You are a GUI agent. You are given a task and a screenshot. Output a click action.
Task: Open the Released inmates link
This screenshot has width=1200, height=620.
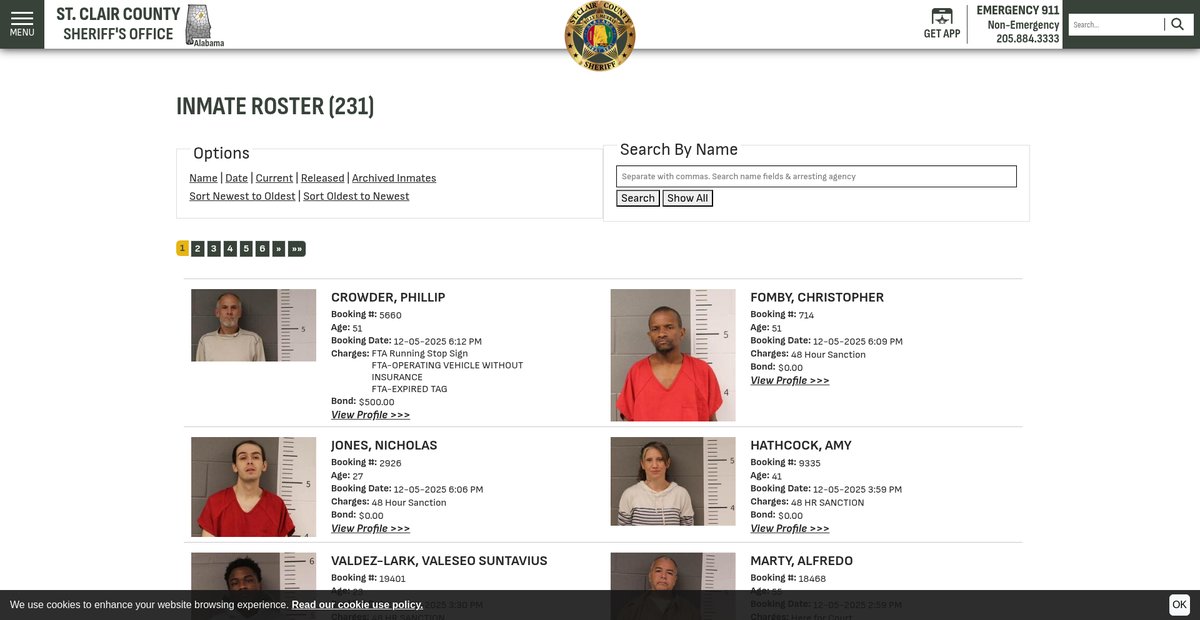(322, 178)
